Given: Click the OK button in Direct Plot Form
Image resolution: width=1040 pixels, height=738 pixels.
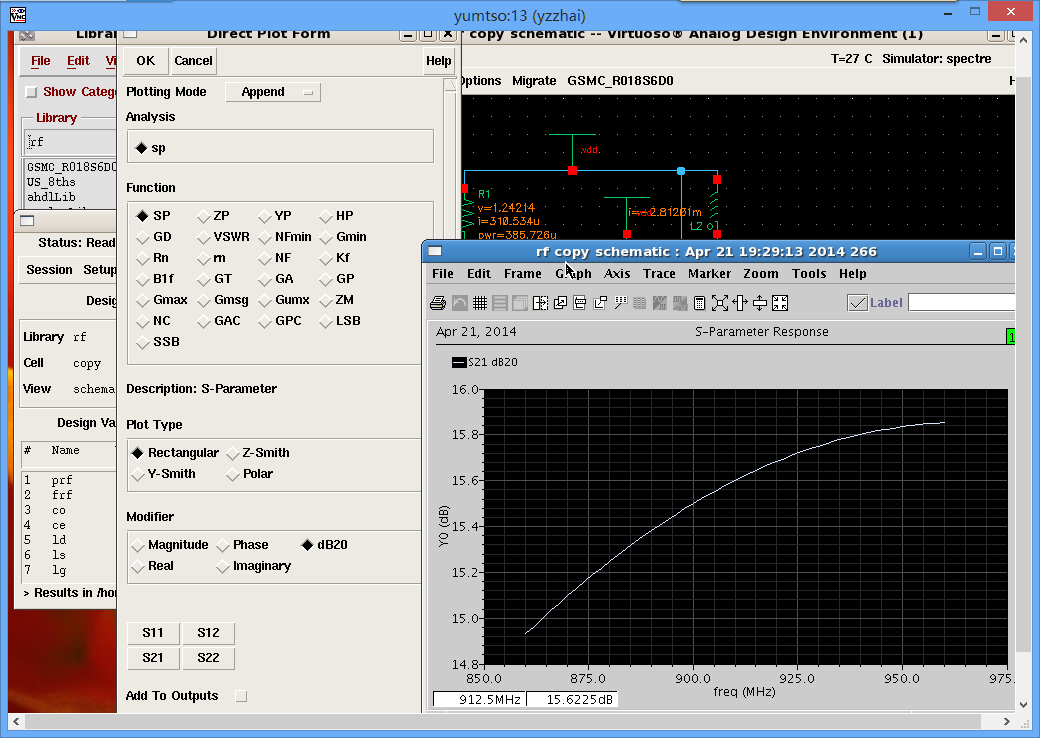Looking at the screenshot, I should point(145,61).
